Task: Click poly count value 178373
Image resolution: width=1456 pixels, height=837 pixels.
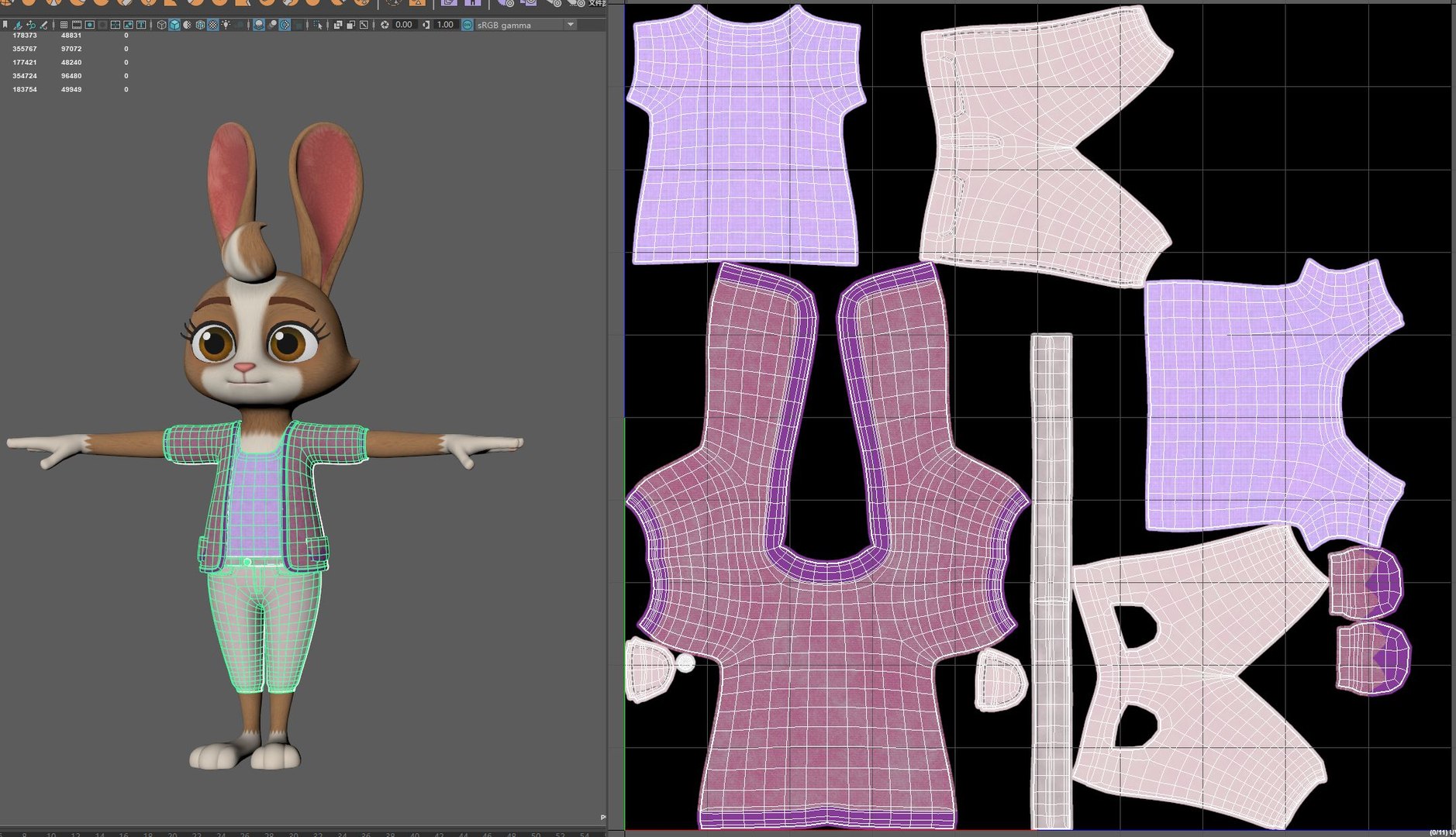Action: (25, 36)
